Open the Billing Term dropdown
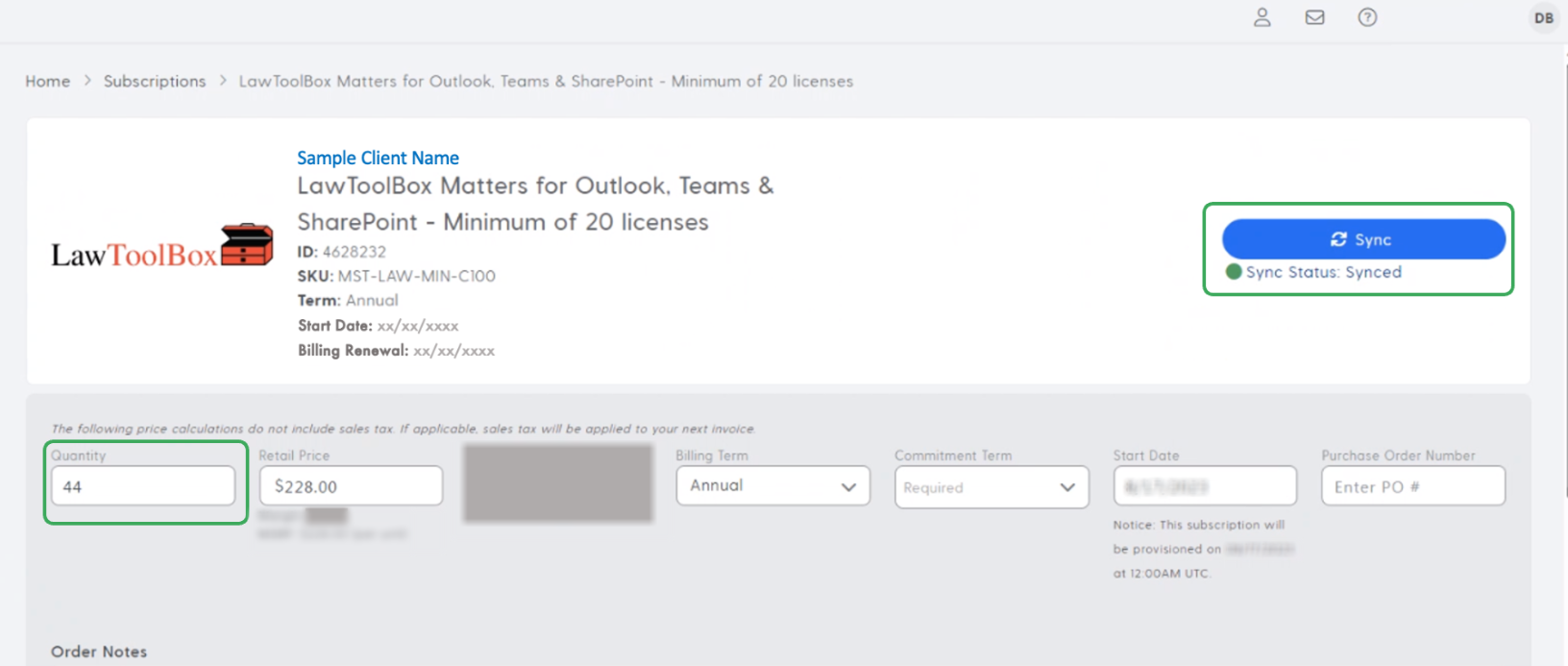 click(773, 485)
